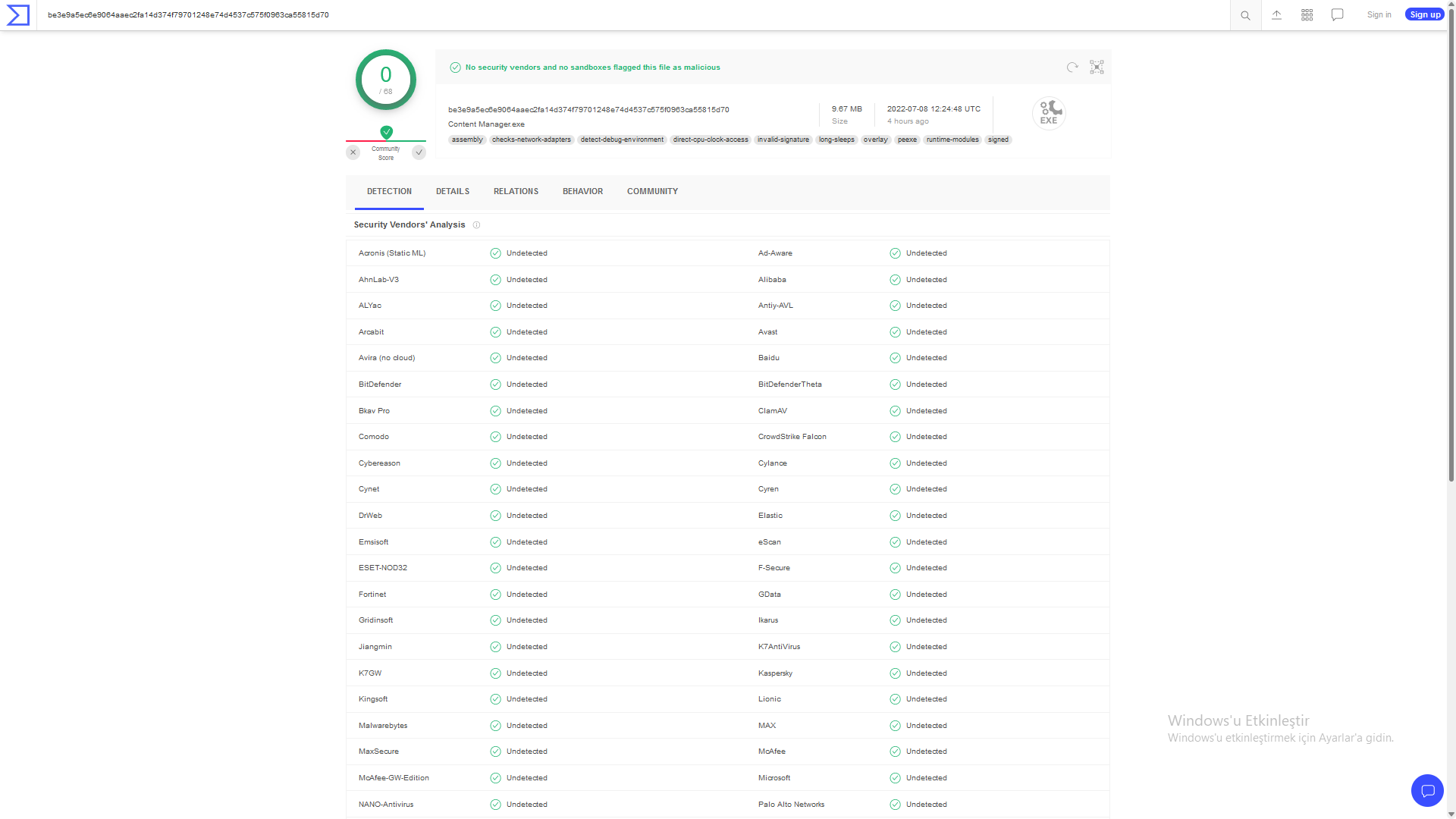Click the checks-network-adapters tag
This screenshot has height=819, width=1456.
click(531, 140)
